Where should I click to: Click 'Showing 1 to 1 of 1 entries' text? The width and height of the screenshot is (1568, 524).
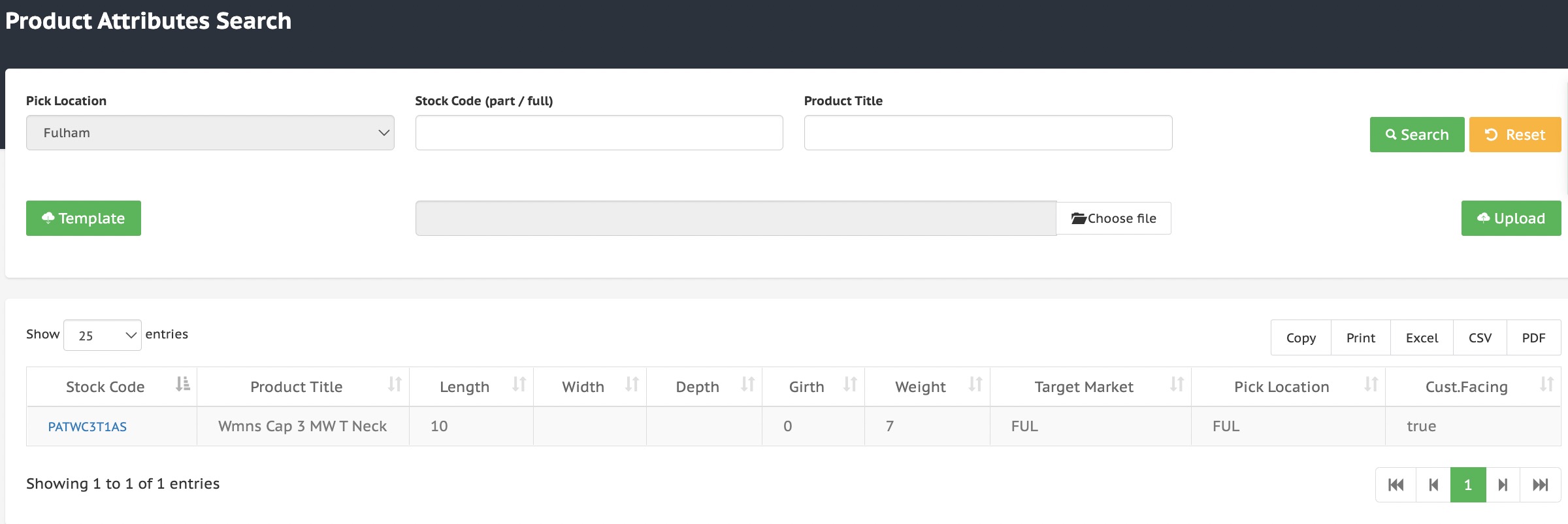(123, 483)
